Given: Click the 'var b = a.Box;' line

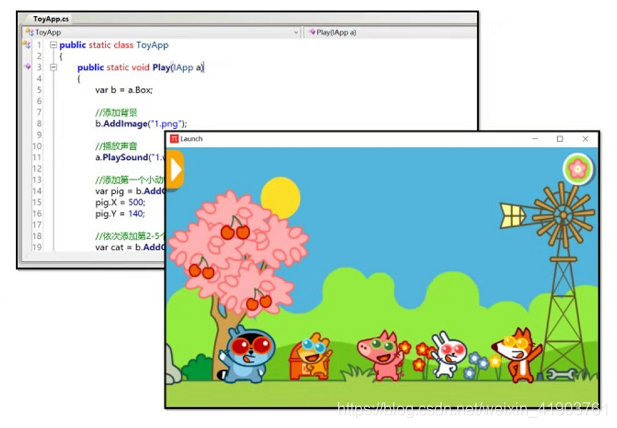Looking at the screenshot, I should coord(124,90).
